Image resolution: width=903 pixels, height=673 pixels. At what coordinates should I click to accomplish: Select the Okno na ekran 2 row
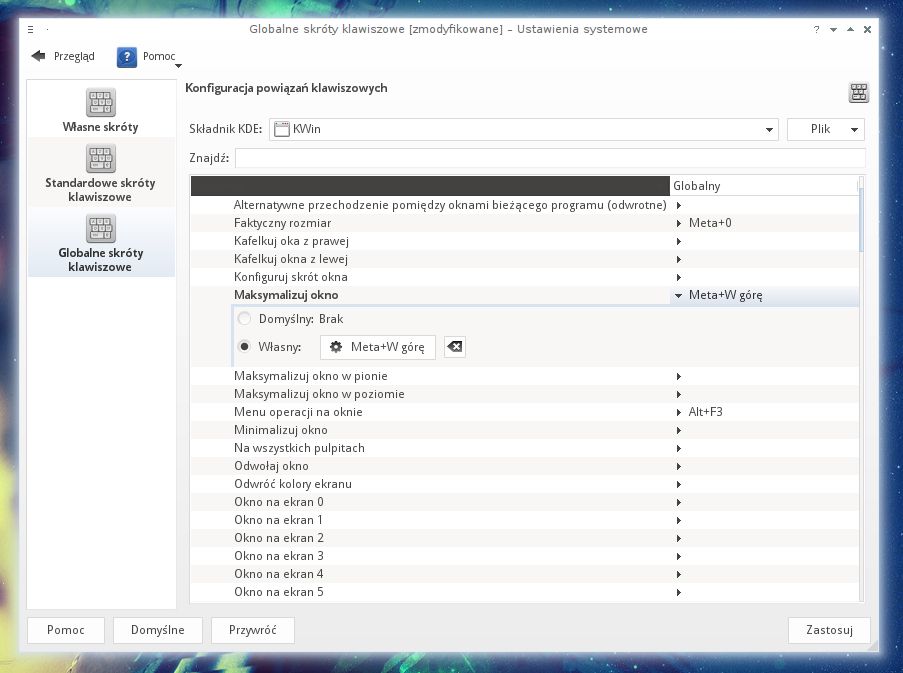point(525,538)
